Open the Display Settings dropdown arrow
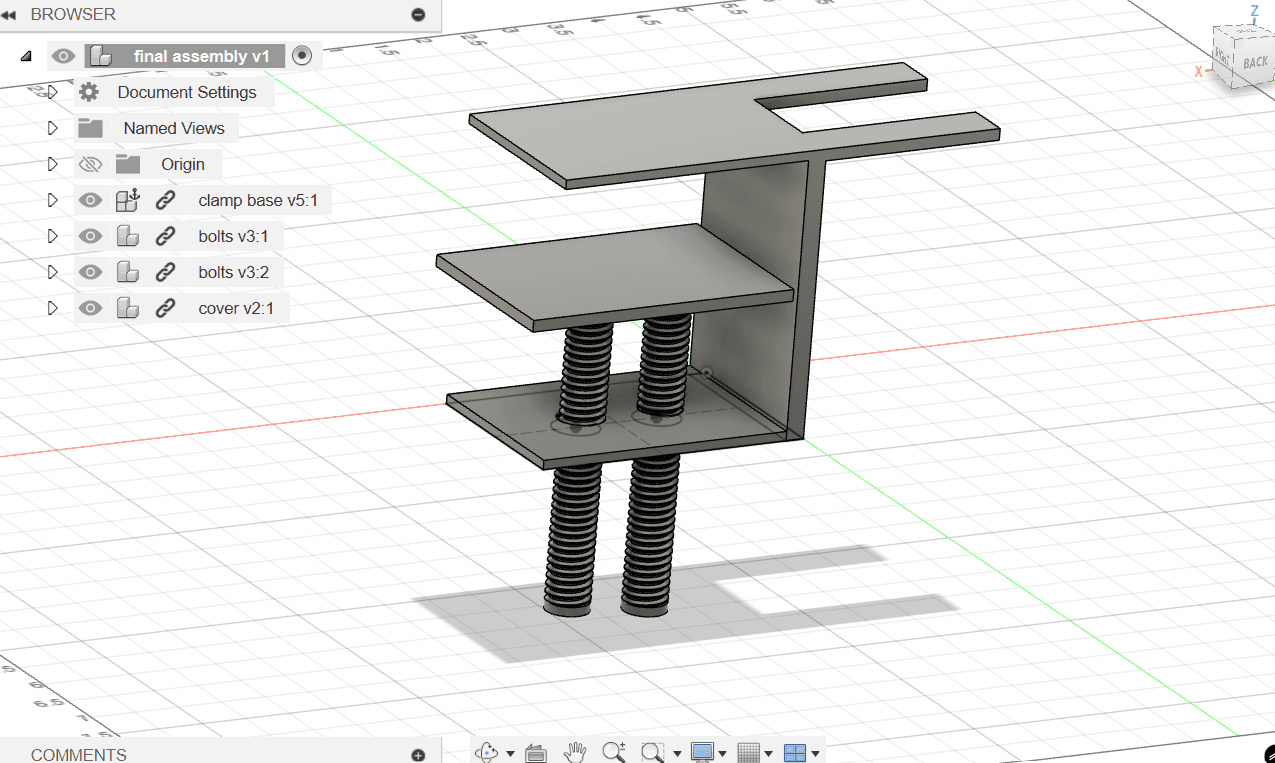 pos(722,754)
